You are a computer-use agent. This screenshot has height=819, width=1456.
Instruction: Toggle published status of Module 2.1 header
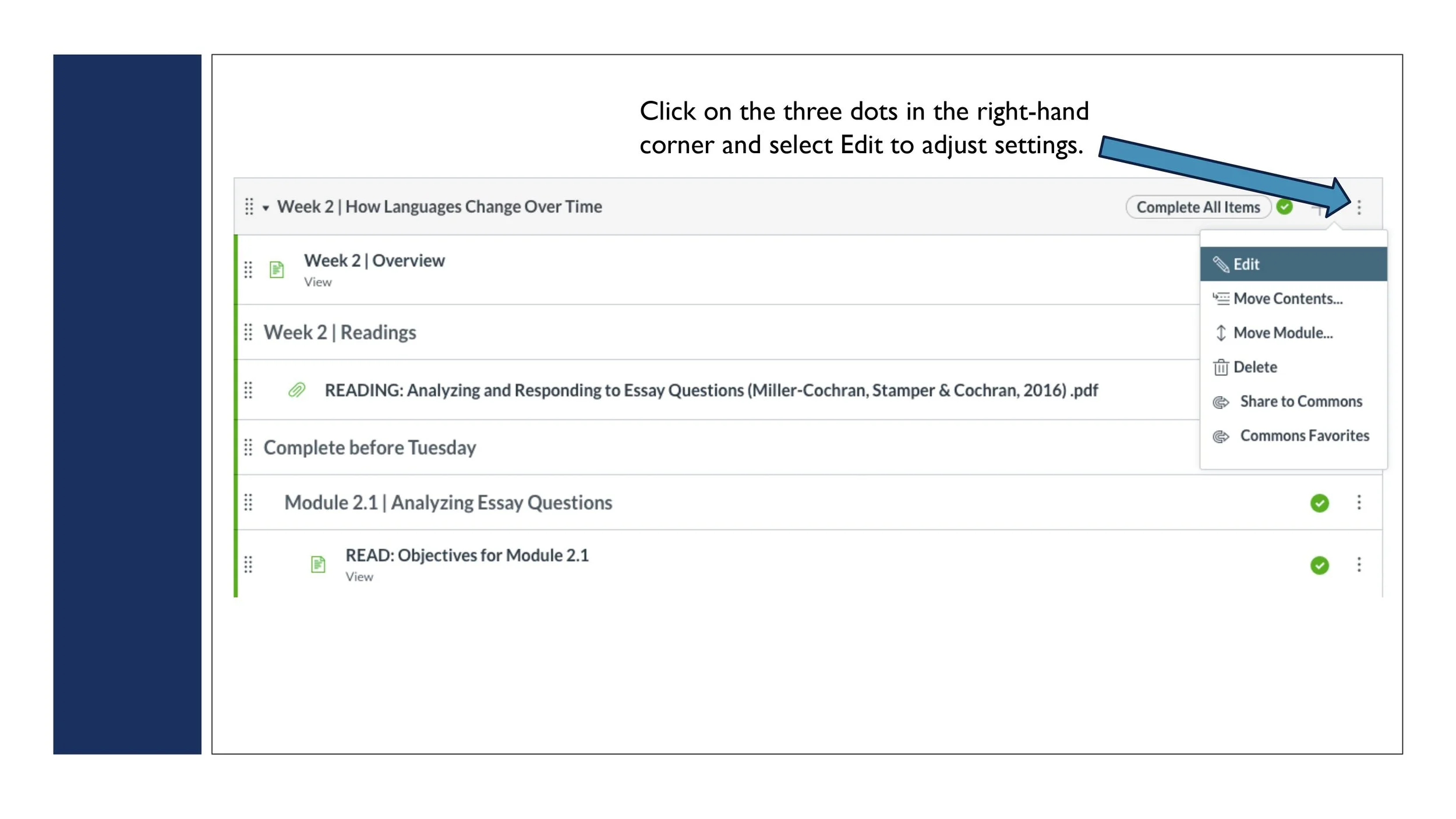1319,503
